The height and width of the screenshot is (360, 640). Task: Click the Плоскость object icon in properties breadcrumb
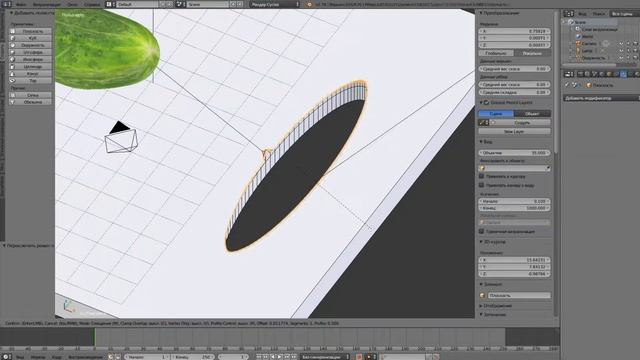pos(589,85)
